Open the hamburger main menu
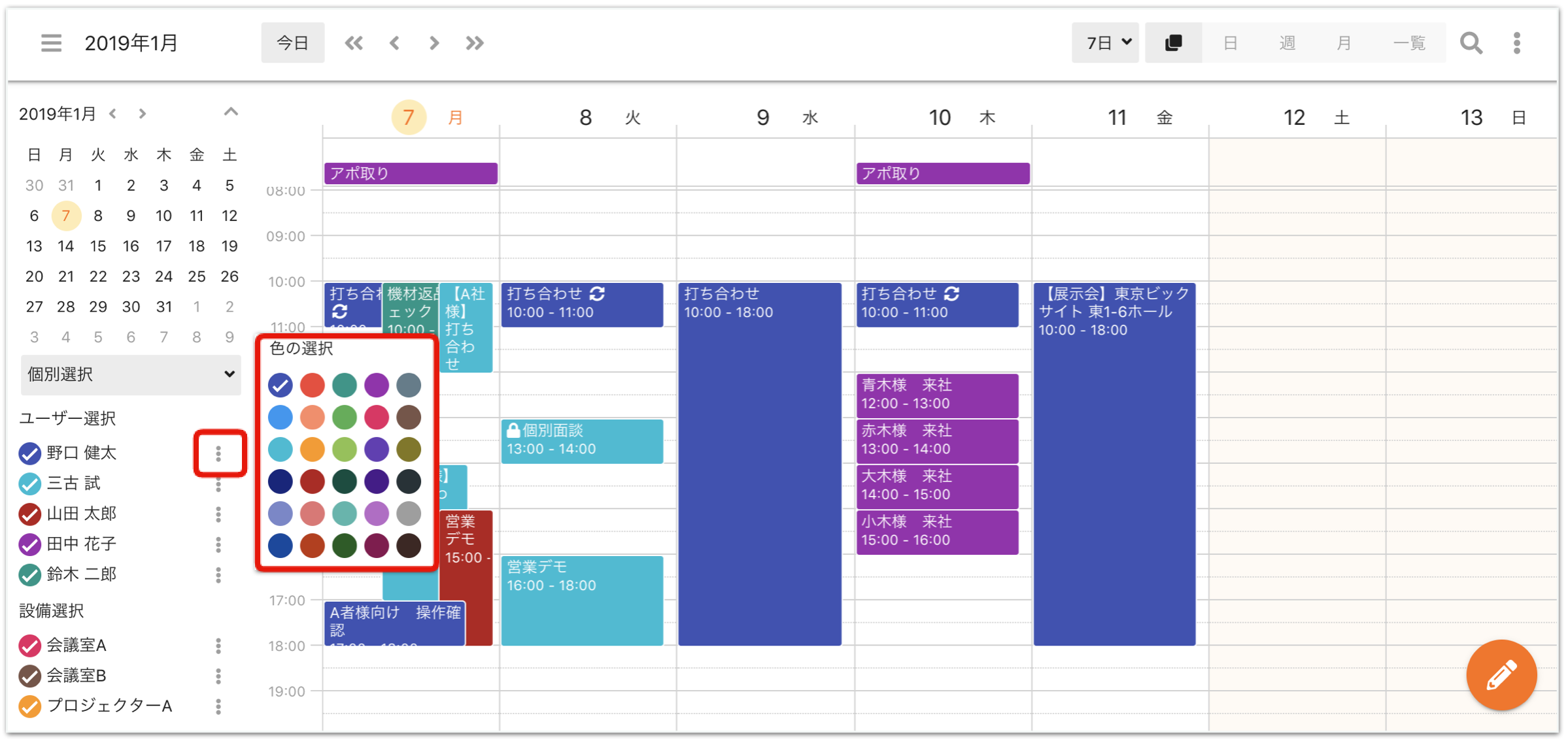Screen dimensions: 1568x741 [x=51, y=43]
